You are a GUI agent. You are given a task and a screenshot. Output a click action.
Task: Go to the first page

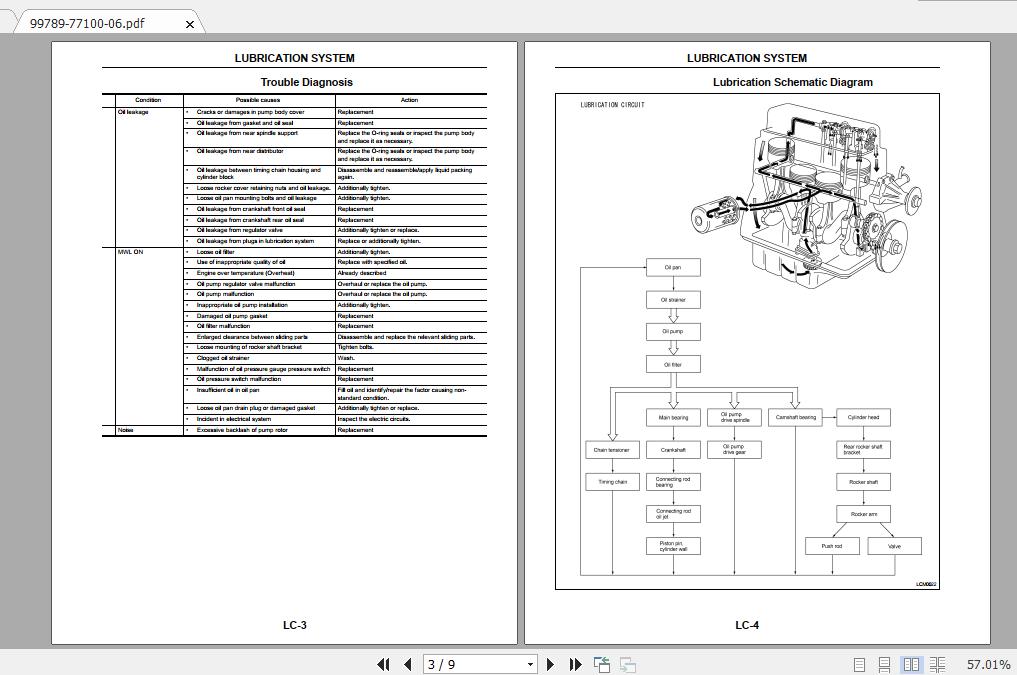point(383,664)
